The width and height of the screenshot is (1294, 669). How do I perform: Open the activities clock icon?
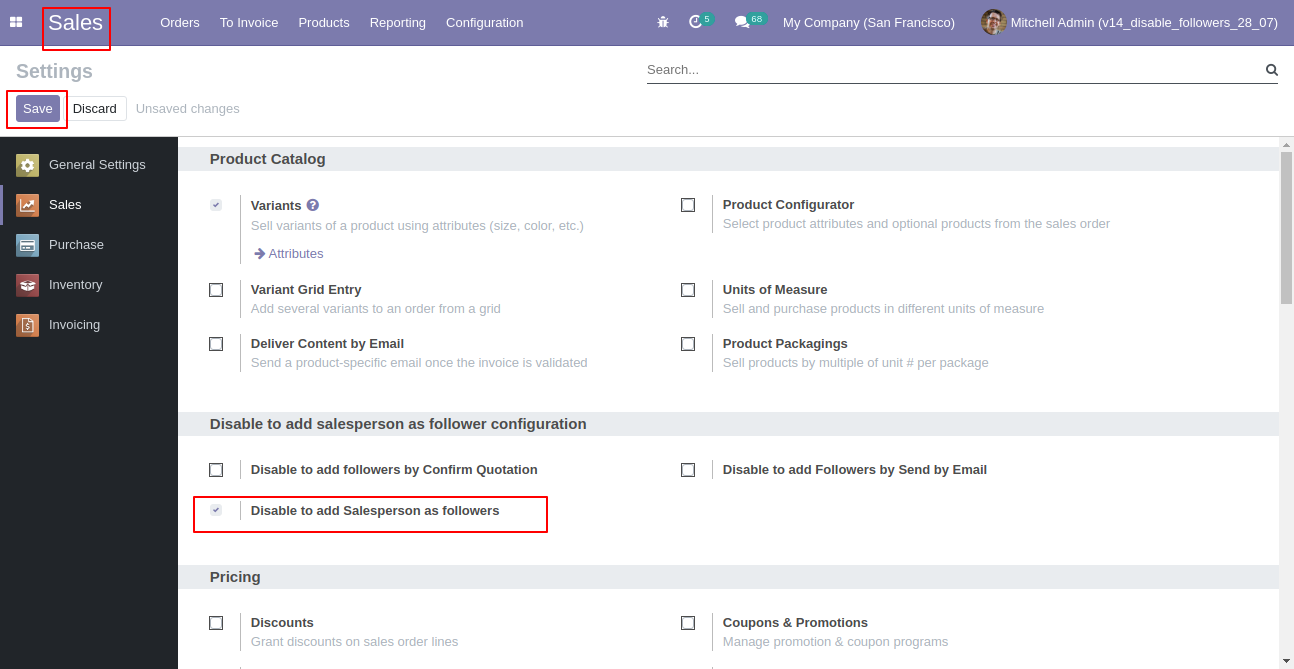(x=695, y=22)
